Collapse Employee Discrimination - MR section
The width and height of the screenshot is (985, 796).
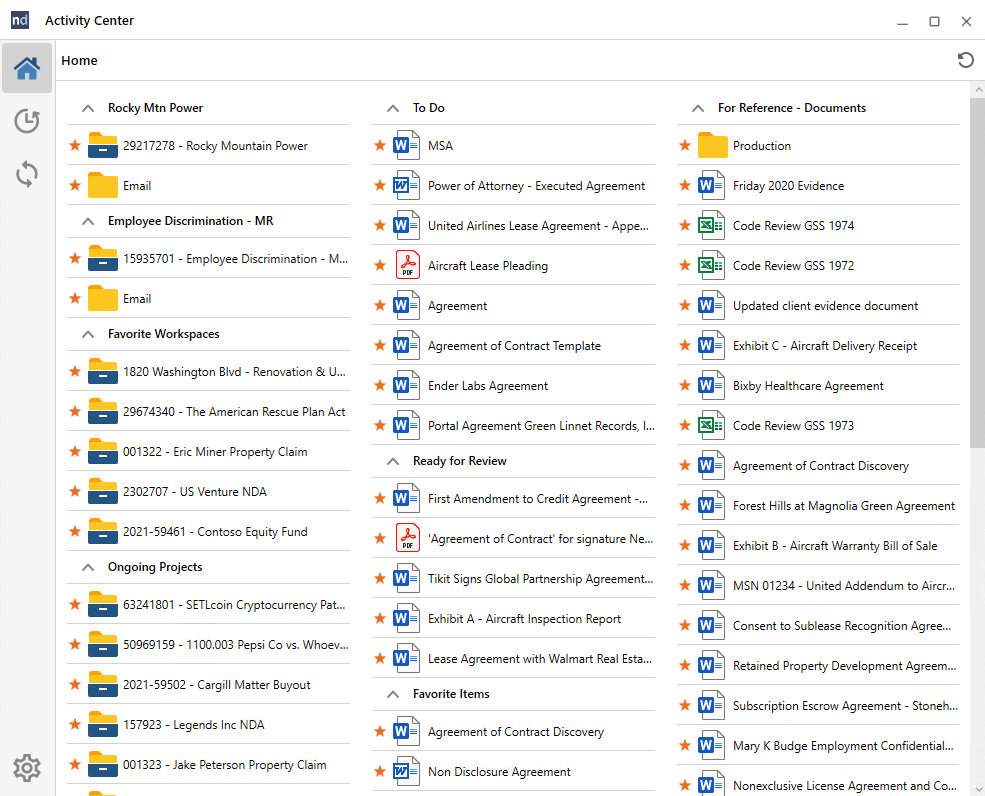(x=88, y=221)
